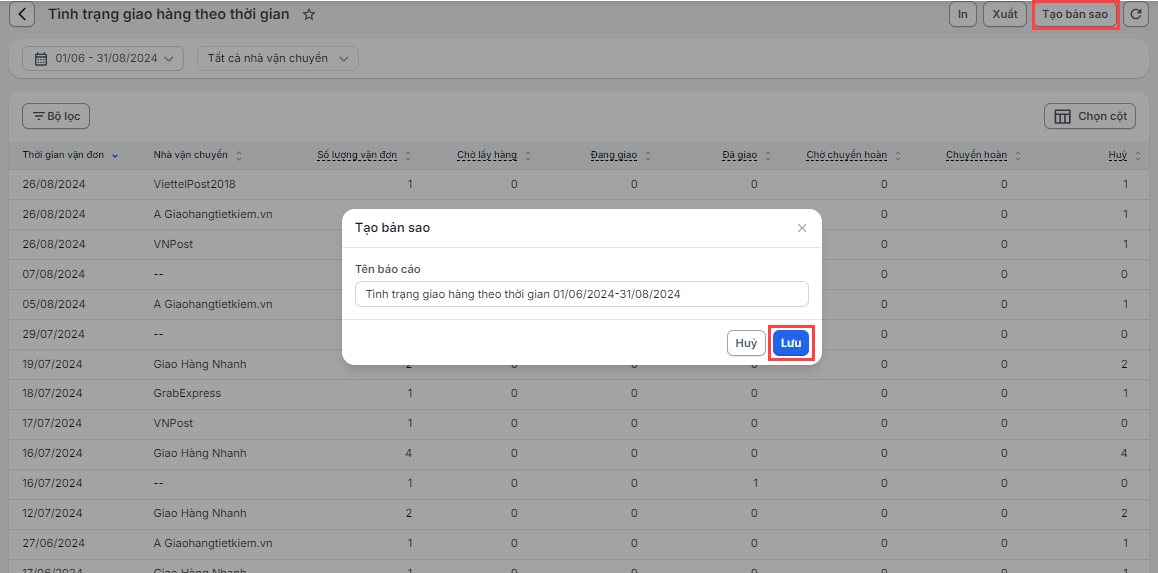Screen dimensions: 1158x573
Task: Click the Tạo bản sao button
Action: click(1074, 14)
